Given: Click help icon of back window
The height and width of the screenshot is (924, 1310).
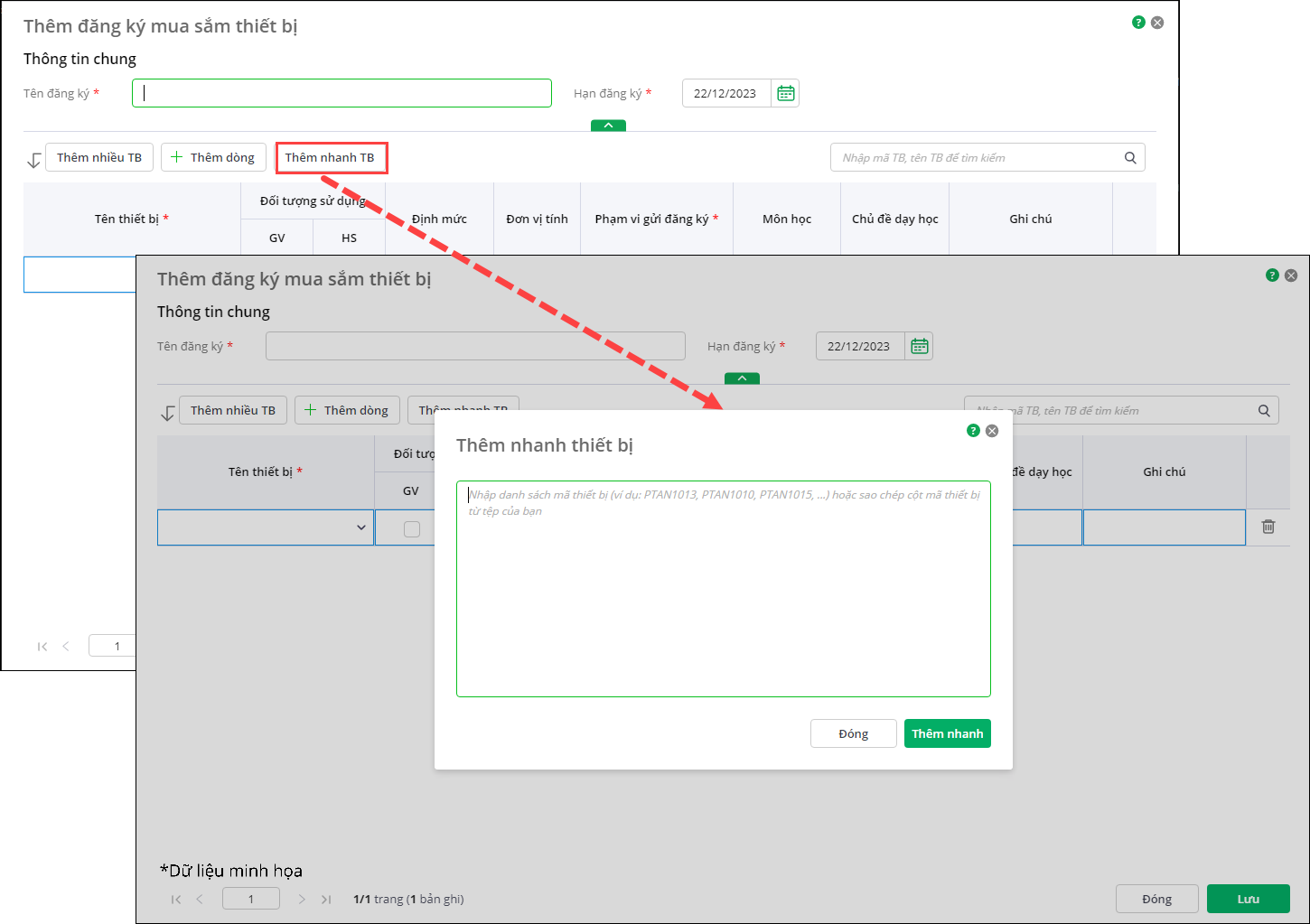Looking at the screenshot, I should coord(1138,23).
